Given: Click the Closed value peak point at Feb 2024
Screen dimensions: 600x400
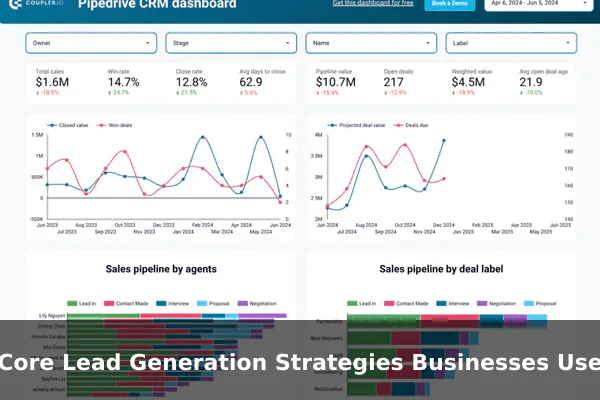Looking at the screenshot, I should [203, 137].
